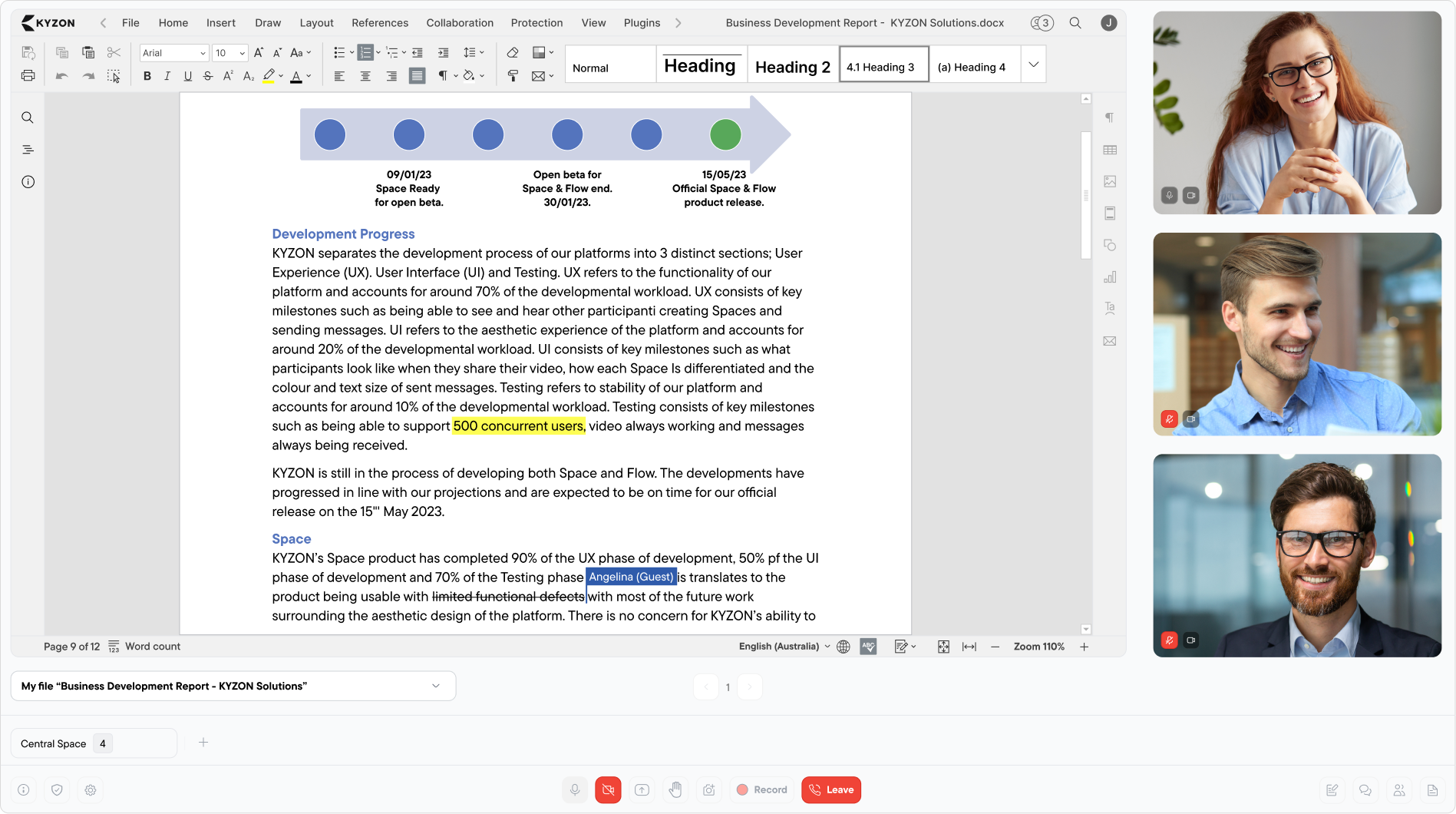The image size is (1456, 814).
Task: Open the participants list icon
Action: click(x=1399, y=789)
